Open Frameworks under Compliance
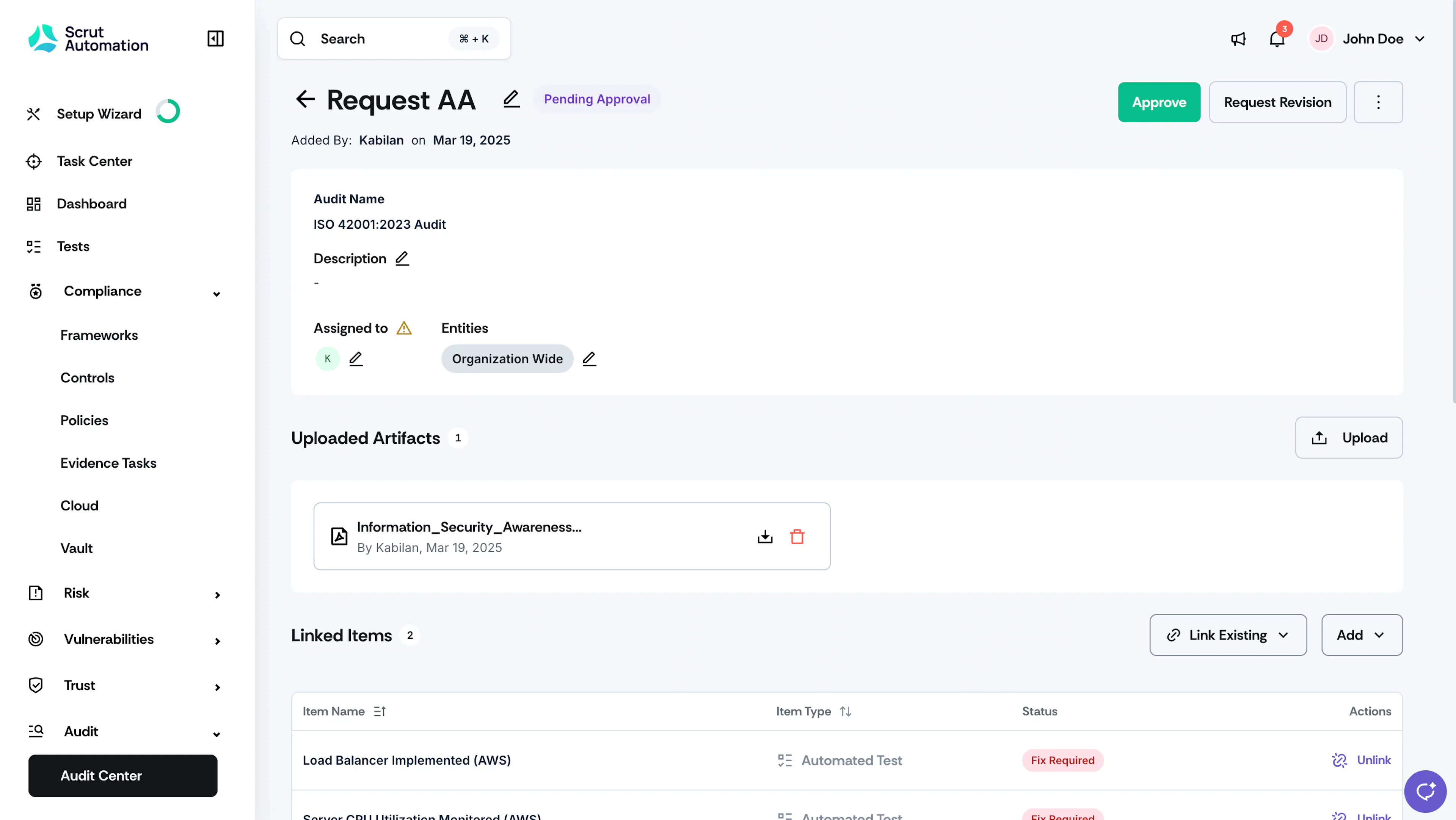Viewport: 1456px width, 820px height. pos(99,335)
